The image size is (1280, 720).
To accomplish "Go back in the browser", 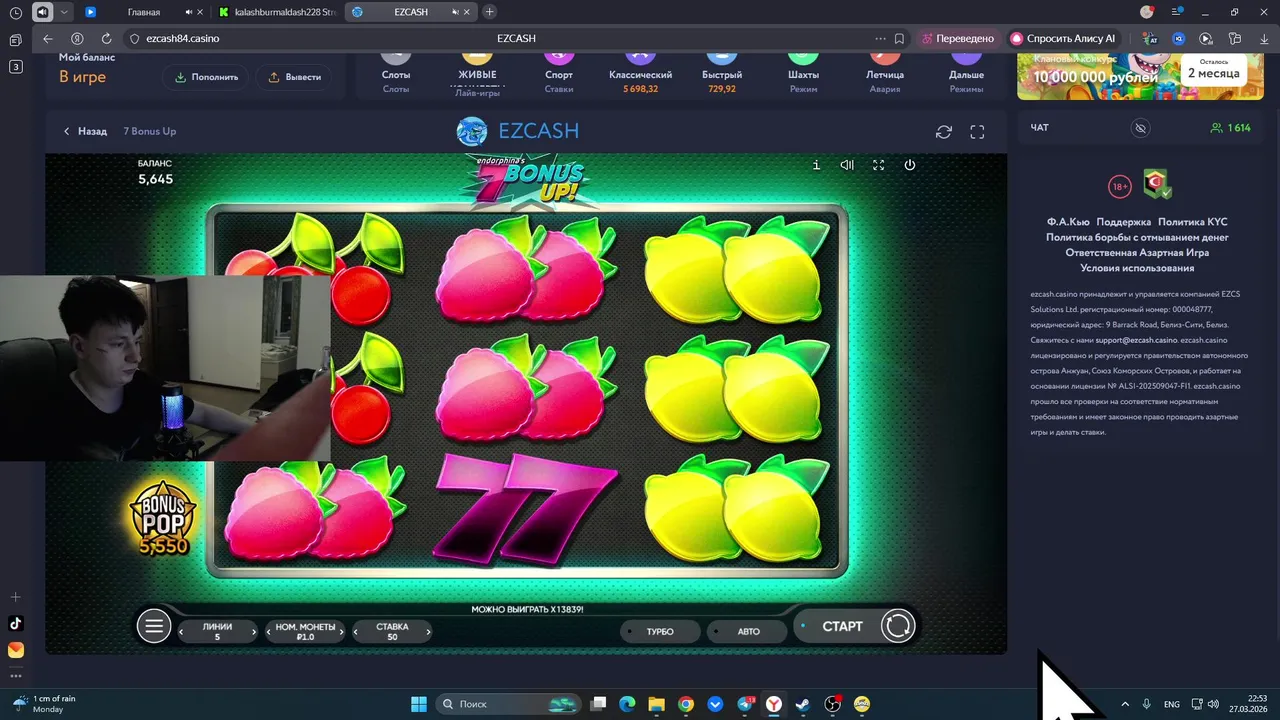I will pos(48,38).
